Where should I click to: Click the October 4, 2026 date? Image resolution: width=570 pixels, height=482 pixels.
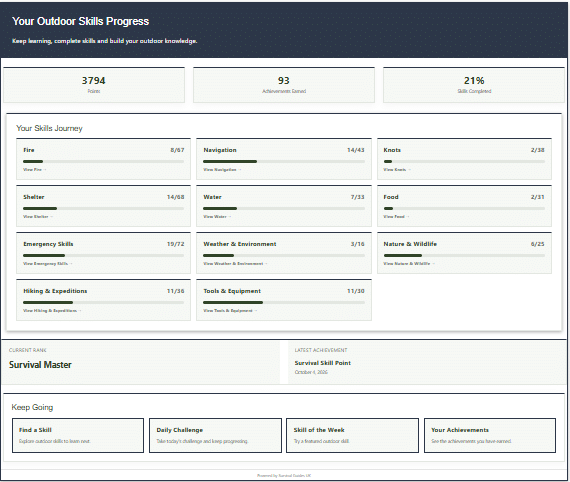click(x=311, y=372)
